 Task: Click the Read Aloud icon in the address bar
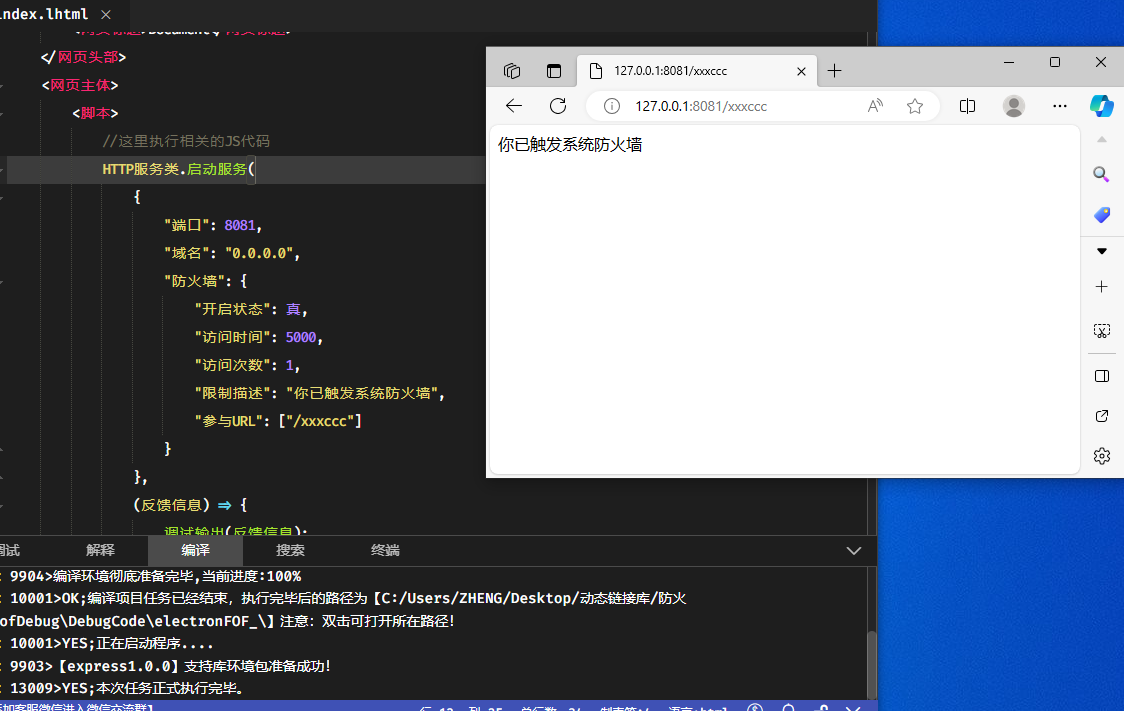(x=875, y=106)
